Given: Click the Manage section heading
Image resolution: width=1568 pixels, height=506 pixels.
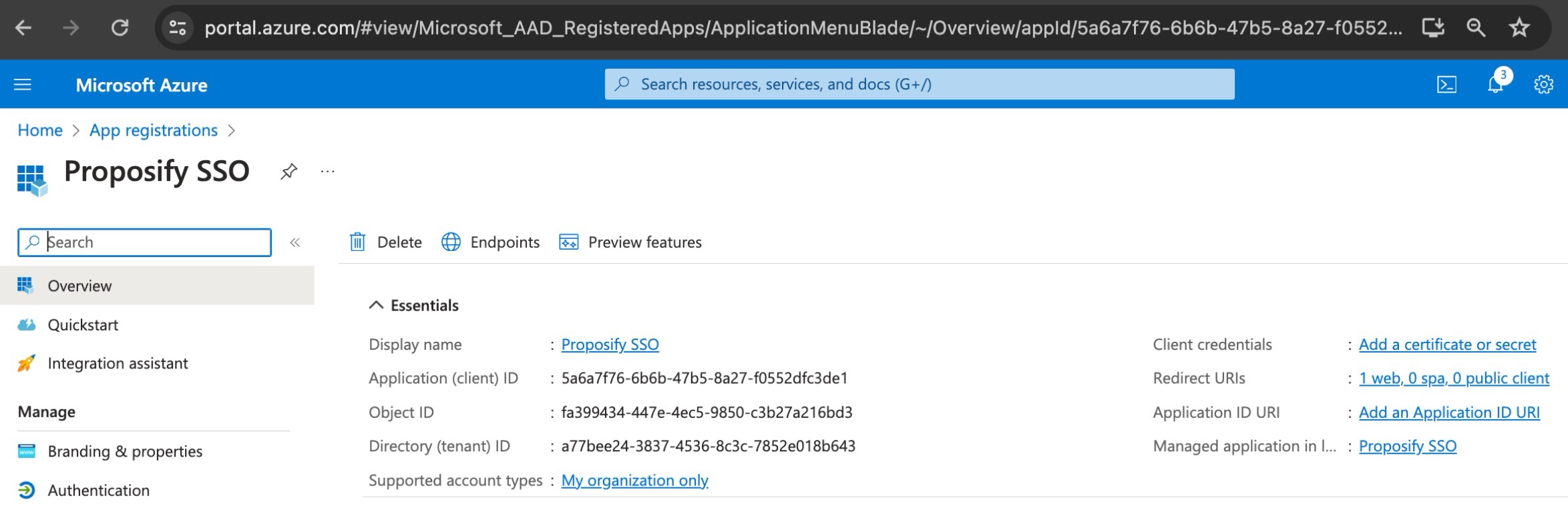Looking at the screenshot, I should click(47, 412).
